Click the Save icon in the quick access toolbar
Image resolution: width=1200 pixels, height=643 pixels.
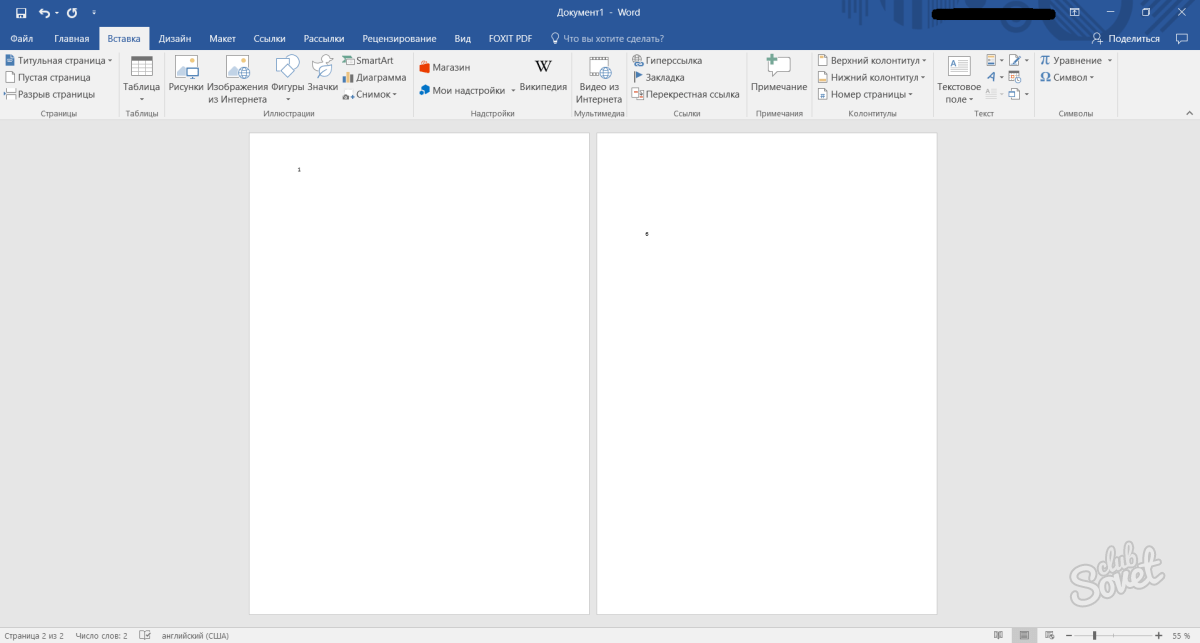point(20,13)
